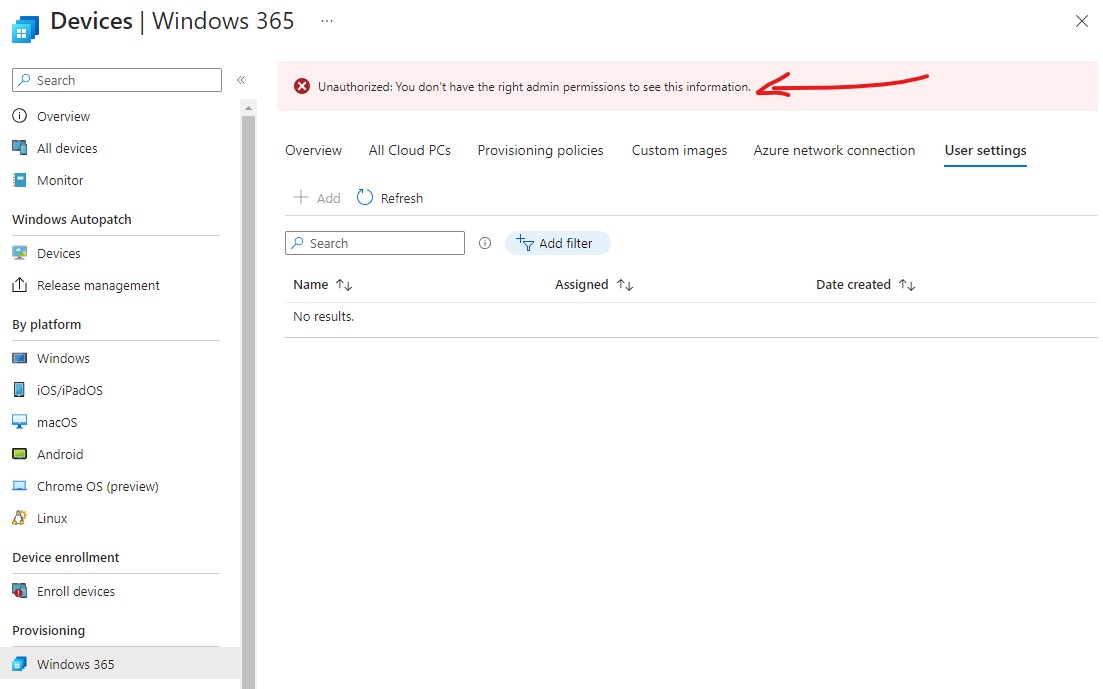Viewport: 1103px width, 689px height.
Task: Click the sidebar Search input field
Action: pos(117,80)
